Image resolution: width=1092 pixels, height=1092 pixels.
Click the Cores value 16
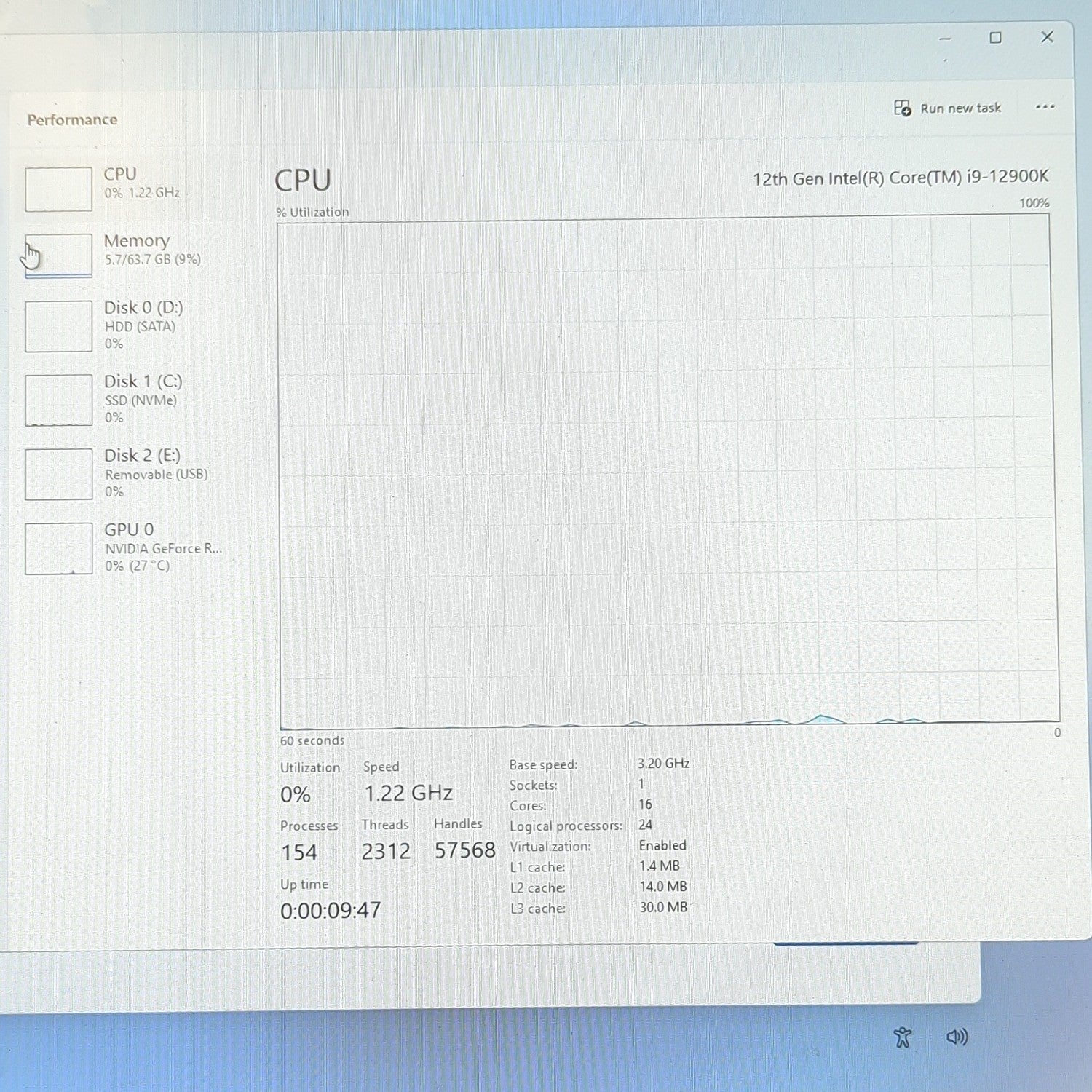(645, 804)
